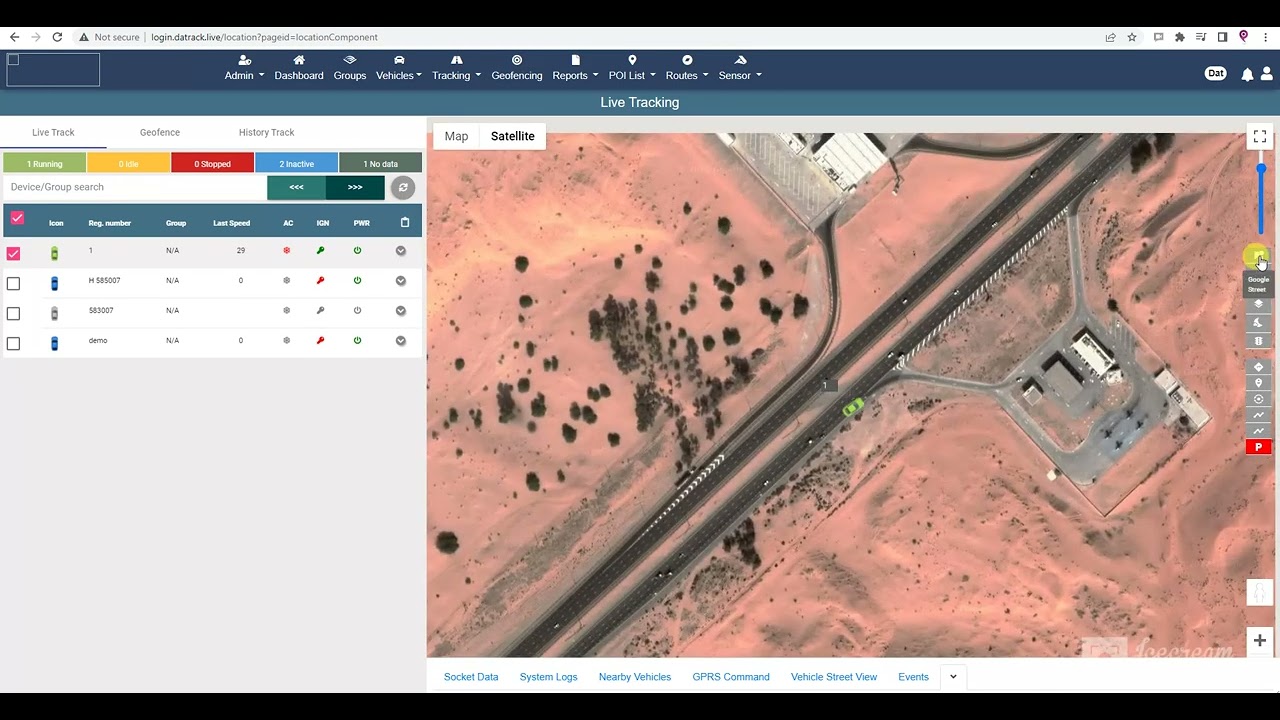Open the notifications bell
Image resolution: width=1280 pixels, height=720 pixels.
point(1247,75)
